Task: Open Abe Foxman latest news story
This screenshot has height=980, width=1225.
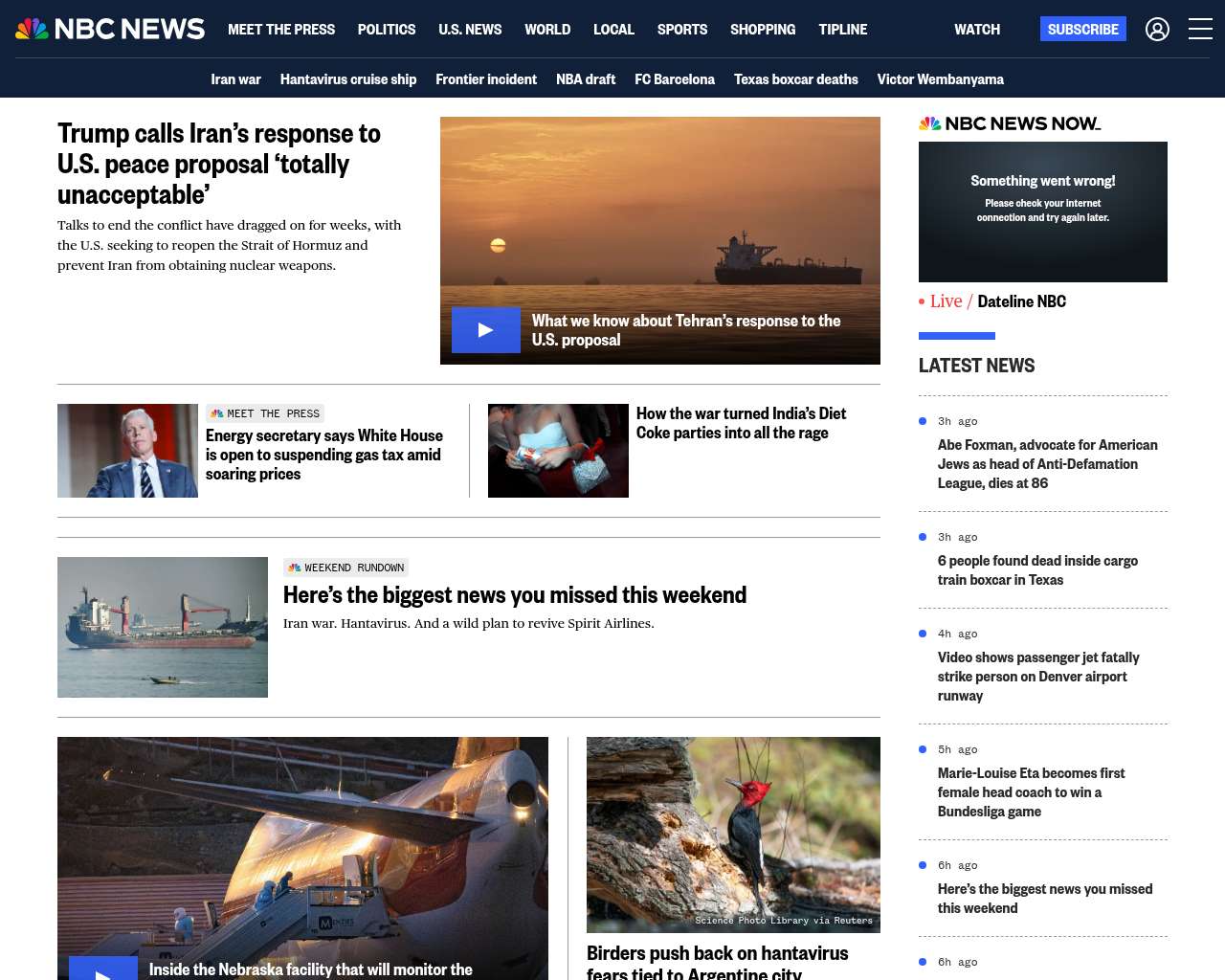Action: coord(1048,464)
